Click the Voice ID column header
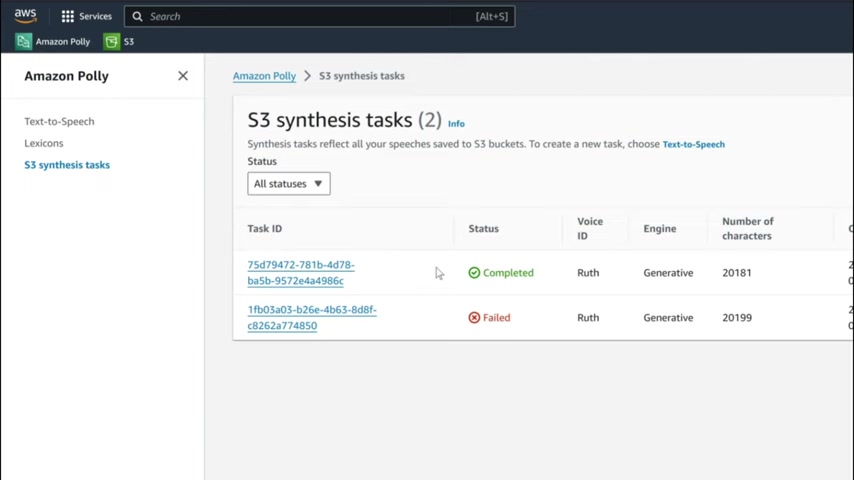 590,228
